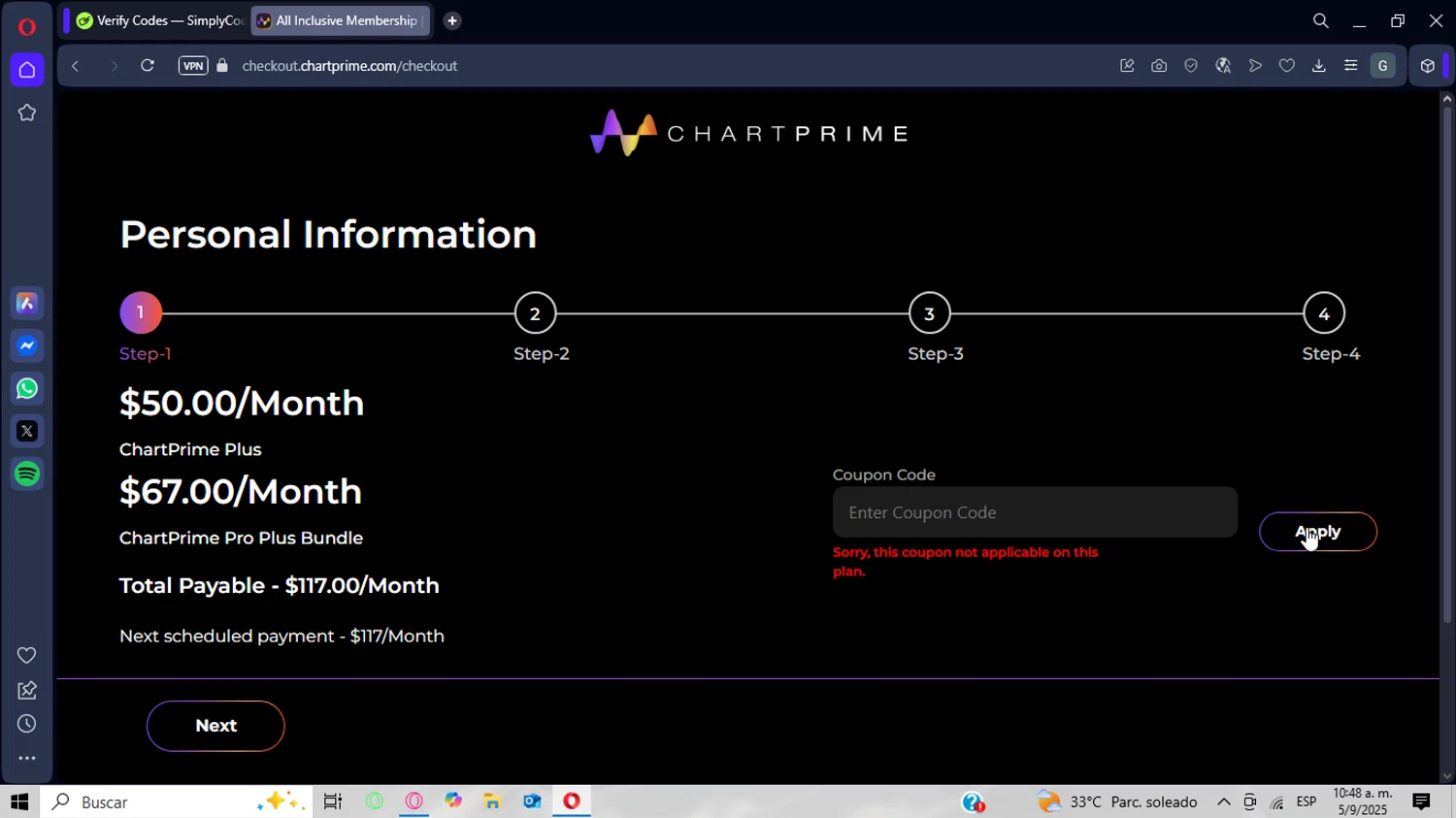Click the Step-2 circle
This screenshot has width=1456, height=818.
point(535,313)
